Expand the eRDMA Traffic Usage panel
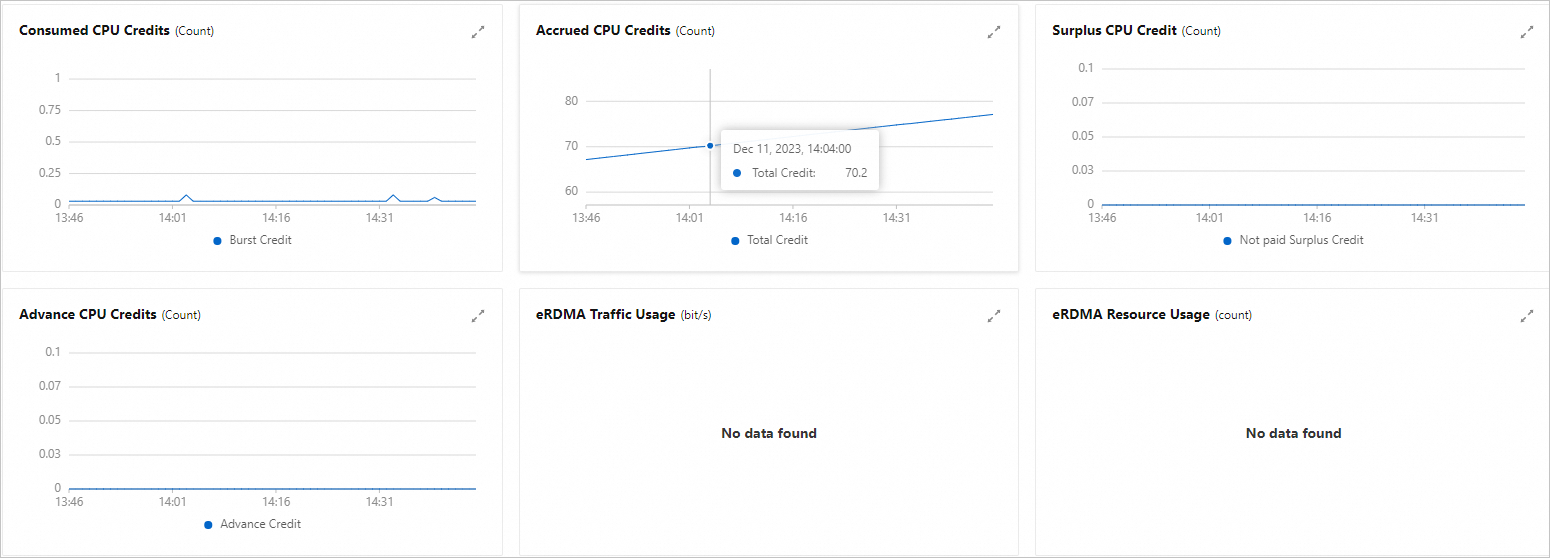Screen dimensions: 1550x558 coord(994,316)
